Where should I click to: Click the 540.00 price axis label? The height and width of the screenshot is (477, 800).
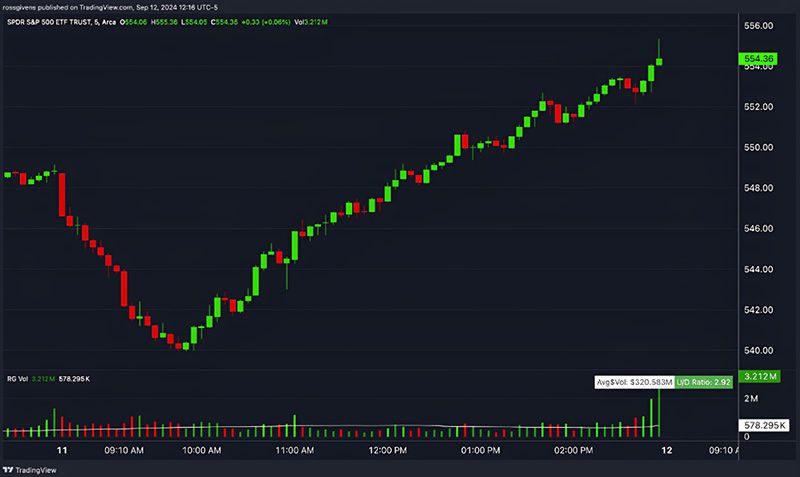point(757,350)
